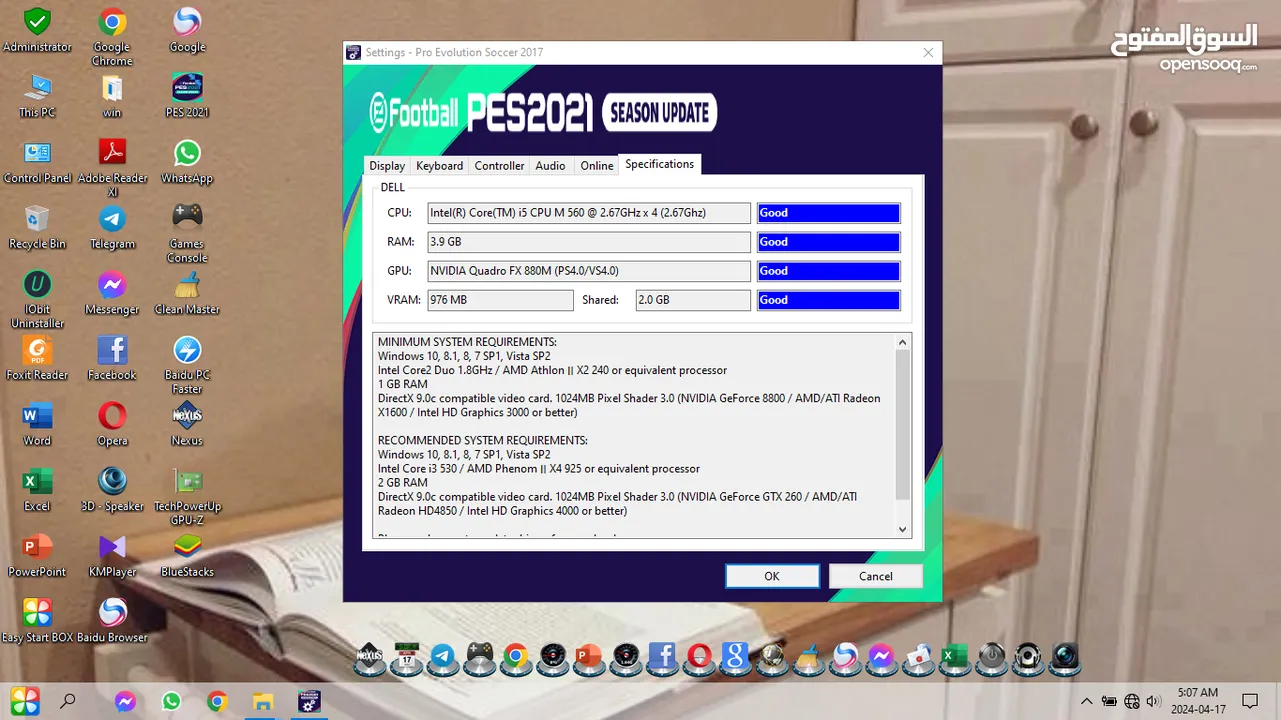The height and width of the screenshot is (720, 1281).
Task: Select the Administrator desktop shortcut
Action: pos(37,31)
